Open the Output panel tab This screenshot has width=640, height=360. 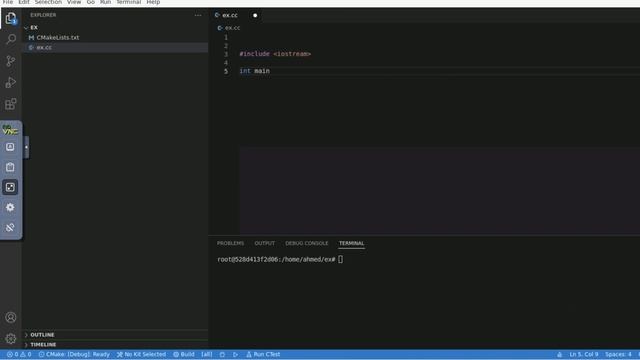(x=264, y=243)
